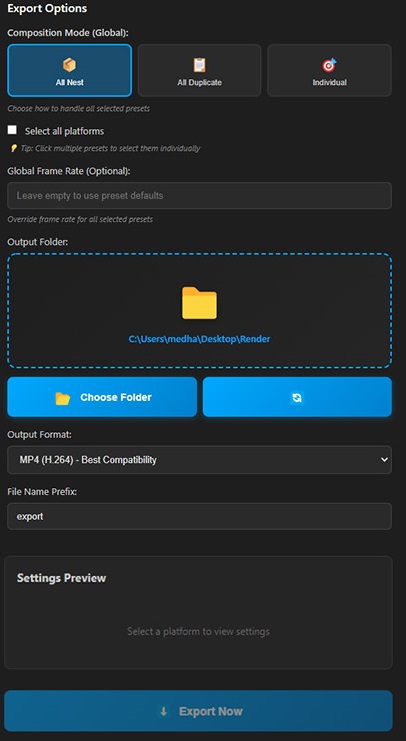Click the Export Now button

click(199, 711)
